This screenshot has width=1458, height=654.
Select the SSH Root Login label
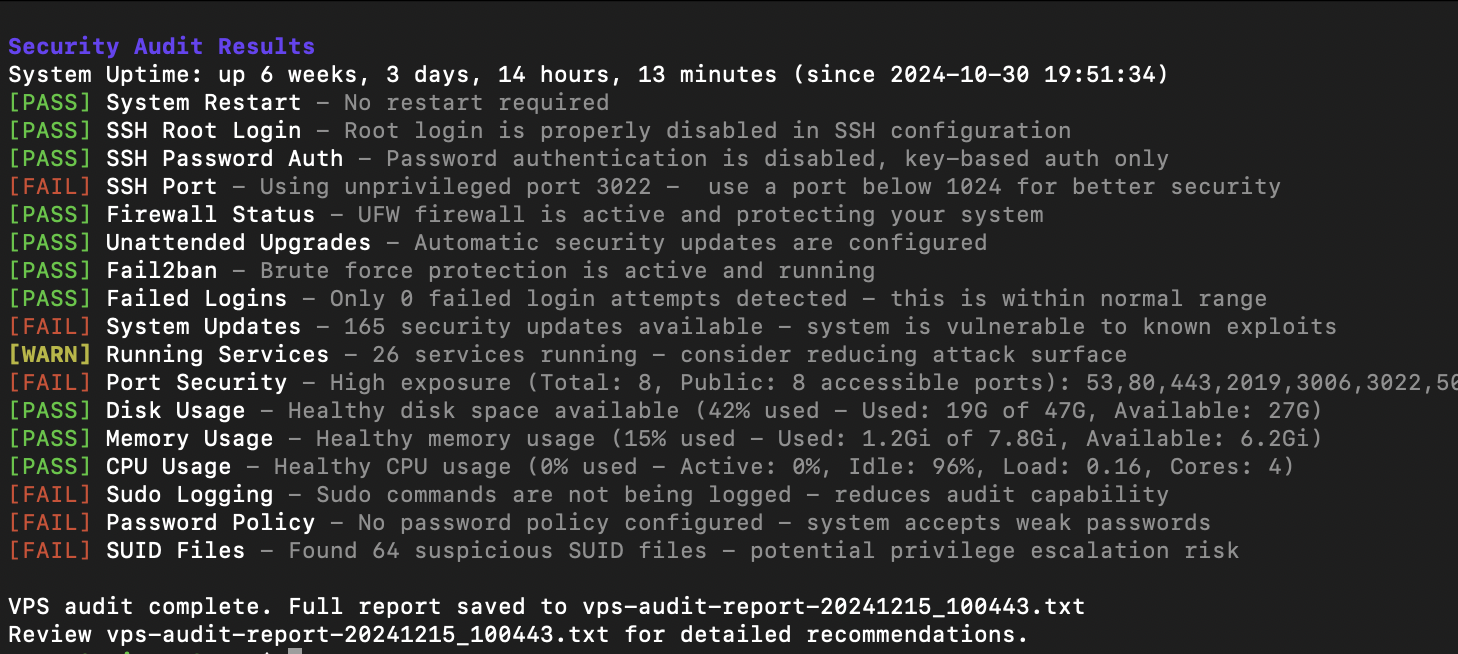coord(203,130)
